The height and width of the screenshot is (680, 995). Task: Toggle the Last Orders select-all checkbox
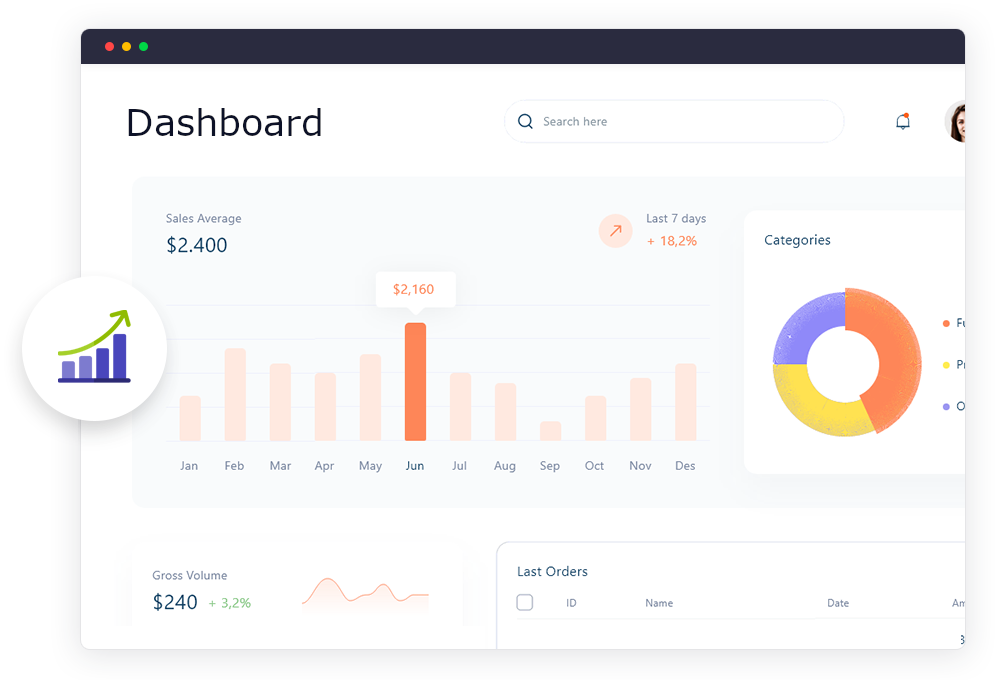[x=525, y=603]
